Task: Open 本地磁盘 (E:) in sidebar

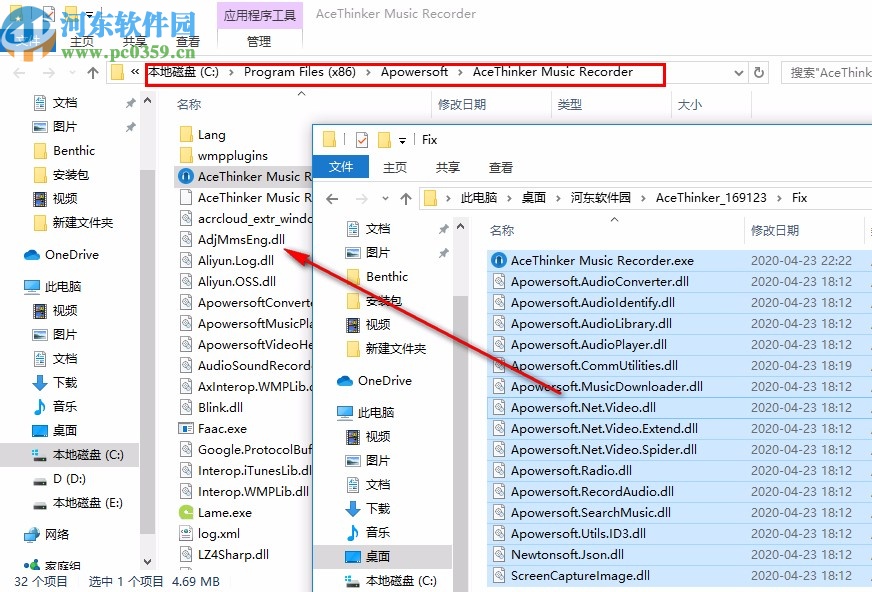Action: [88, 503]
